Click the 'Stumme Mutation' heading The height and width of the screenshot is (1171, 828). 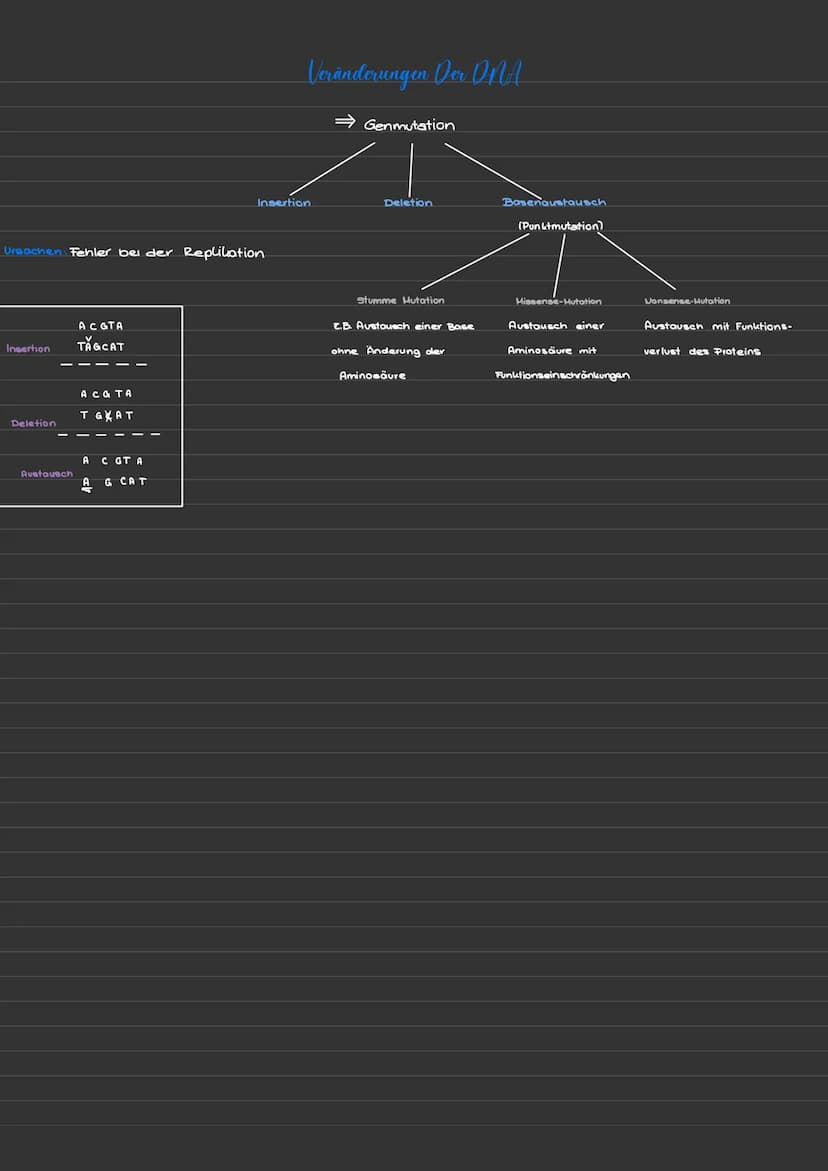pos(400,300)
